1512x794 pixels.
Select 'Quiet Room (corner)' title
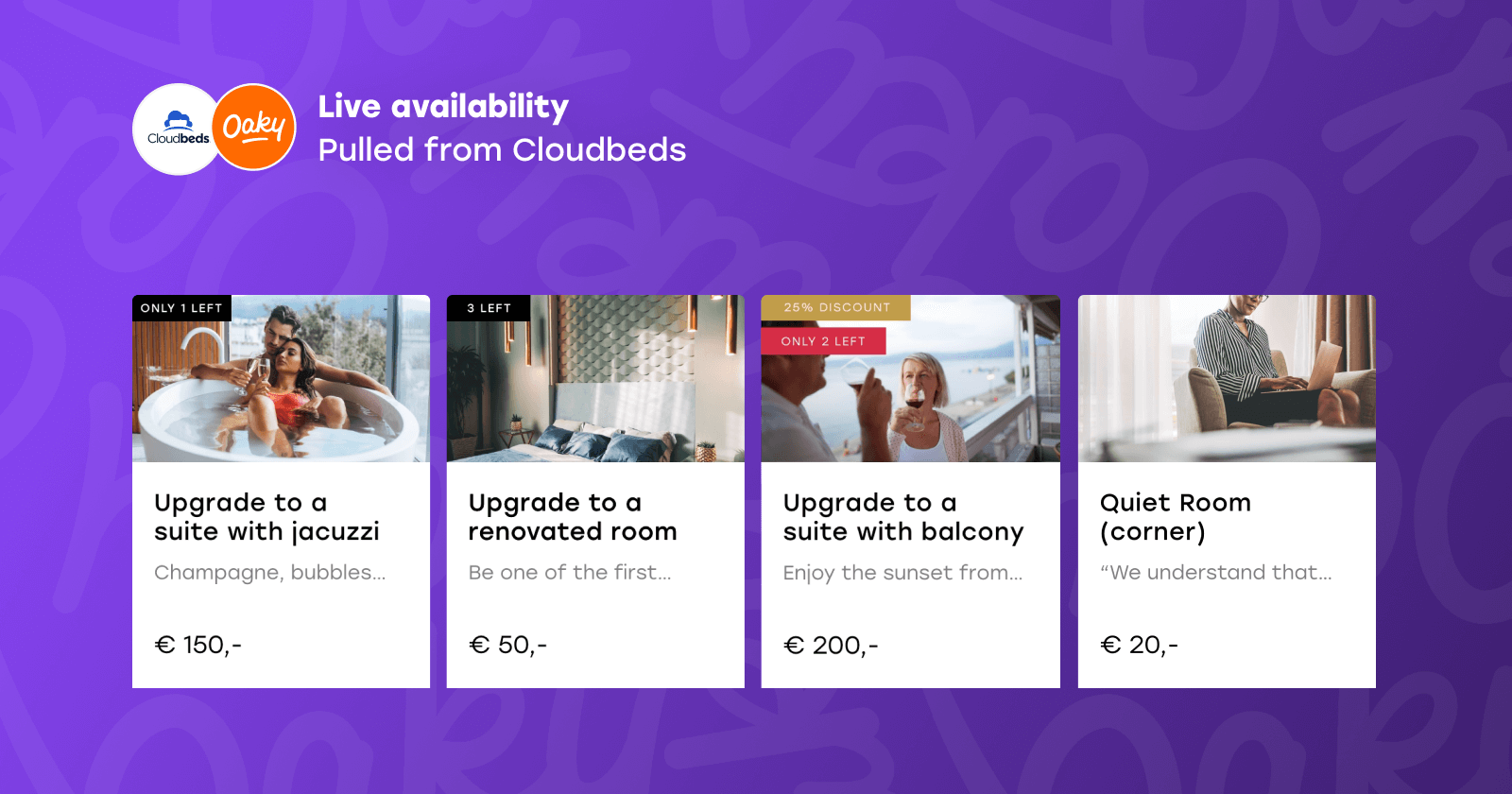coord(1175,517)
